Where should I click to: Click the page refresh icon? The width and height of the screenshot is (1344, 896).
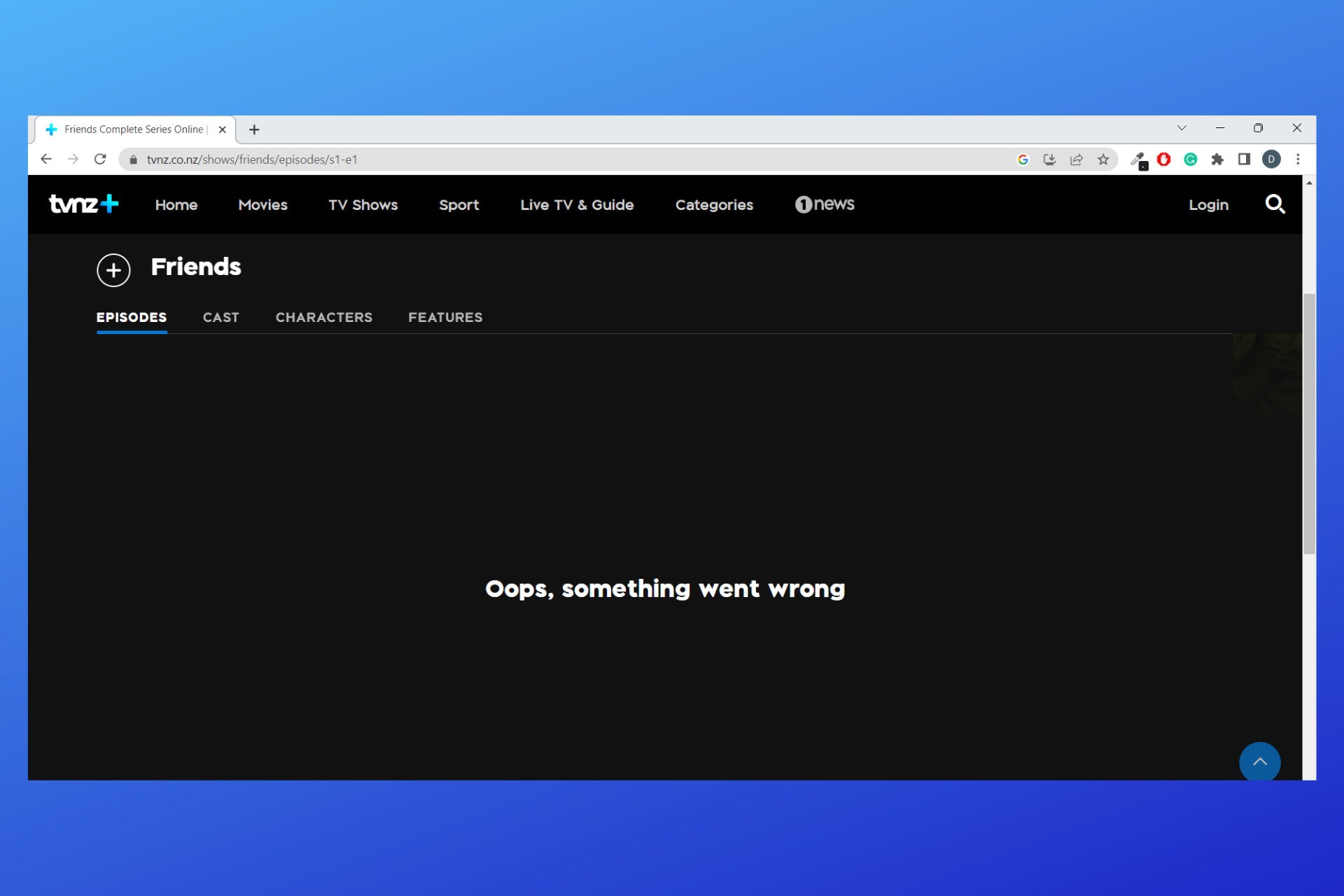[100, 159]
